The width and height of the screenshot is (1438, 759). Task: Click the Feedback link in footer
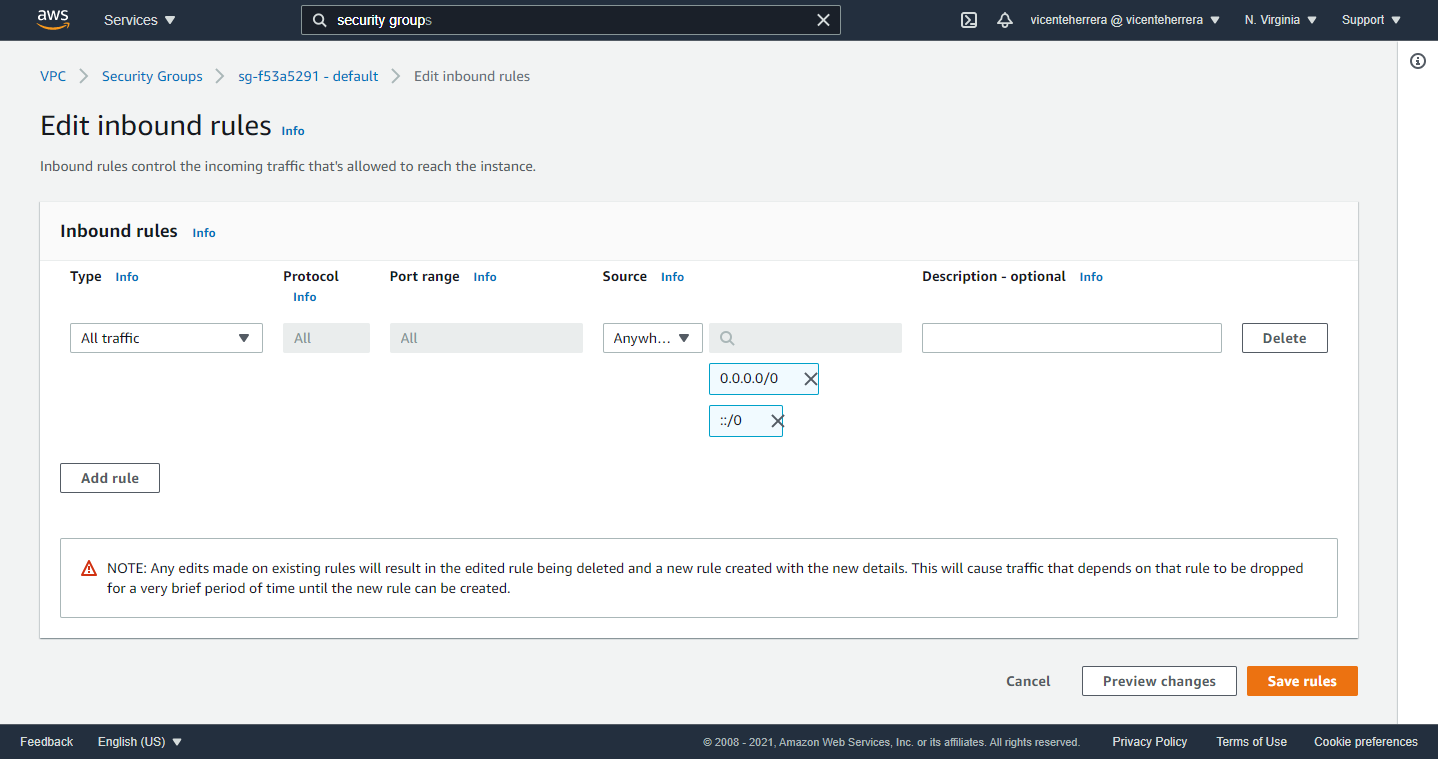point(46,742)
